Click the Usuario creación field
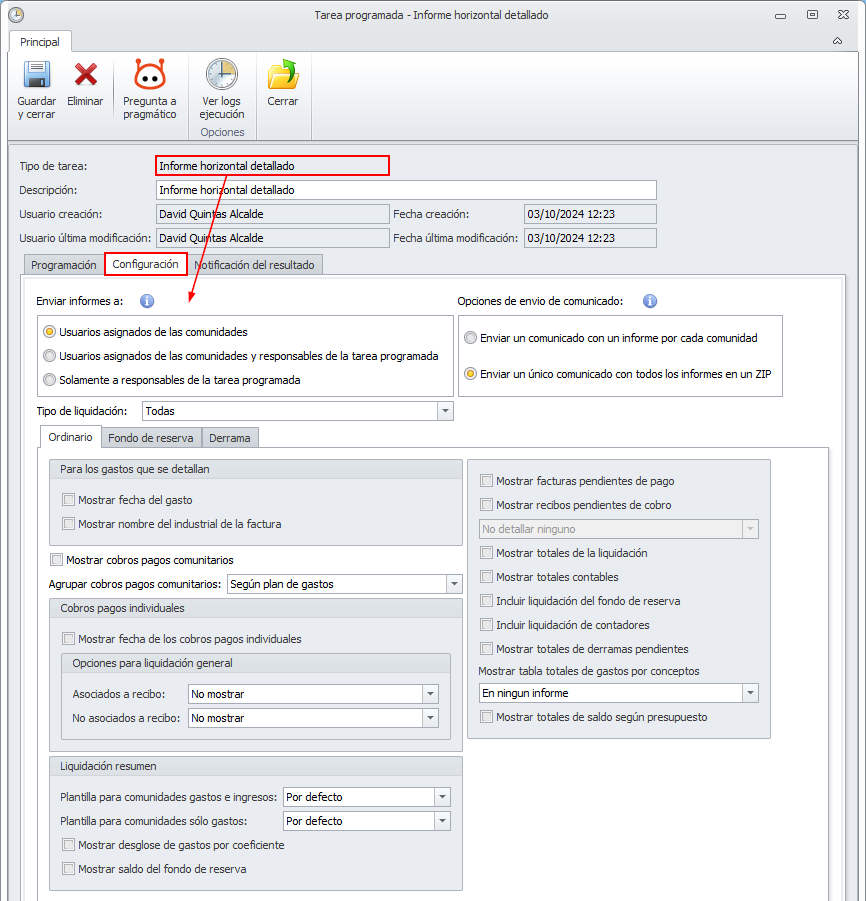866x901 pixels. point(272,214)
